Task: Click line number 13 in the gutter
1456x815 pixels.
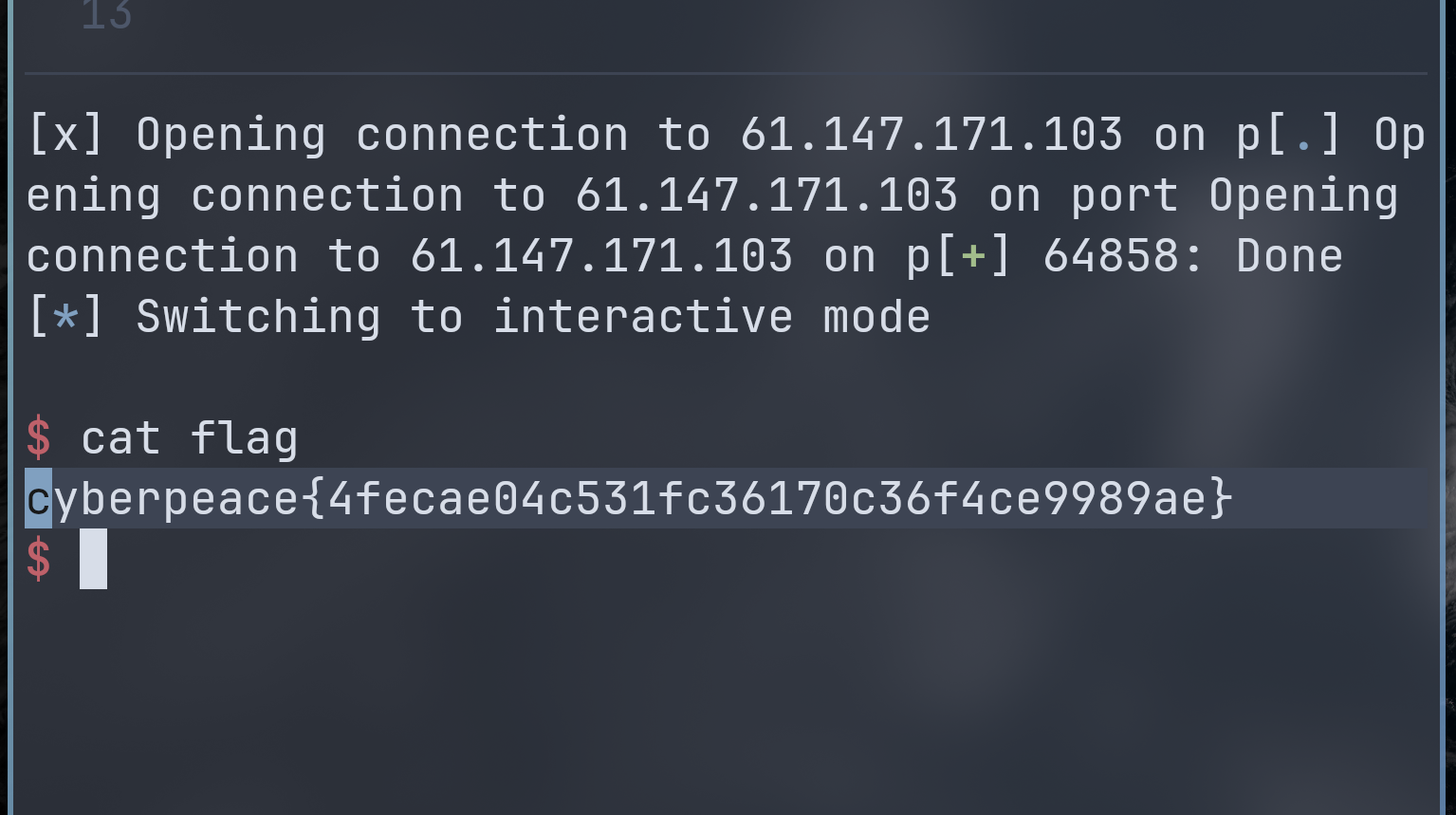Action: (x=106, y=16)
